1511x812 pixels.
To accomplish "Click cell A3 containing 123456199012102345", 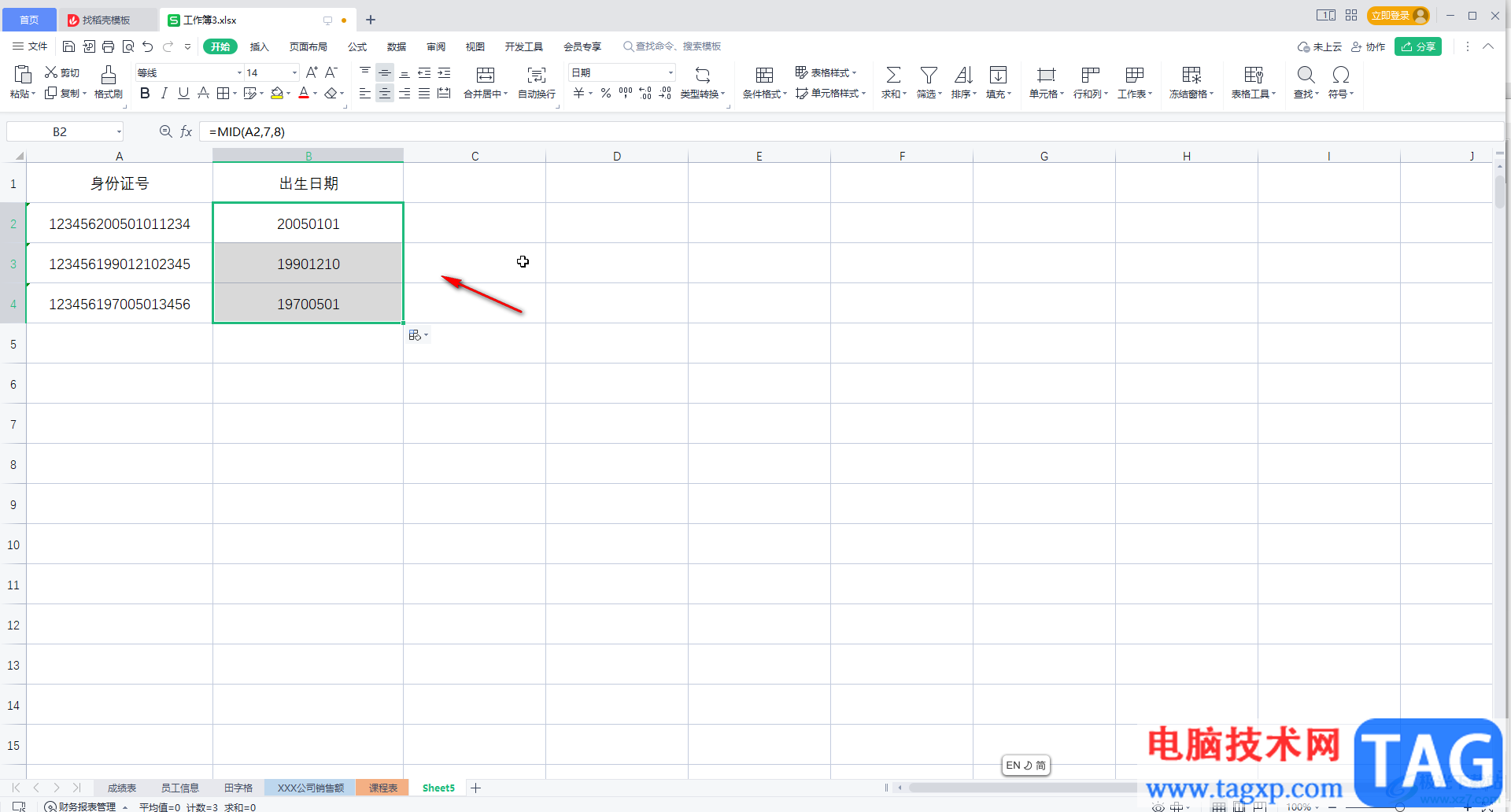I will (120, 264).
